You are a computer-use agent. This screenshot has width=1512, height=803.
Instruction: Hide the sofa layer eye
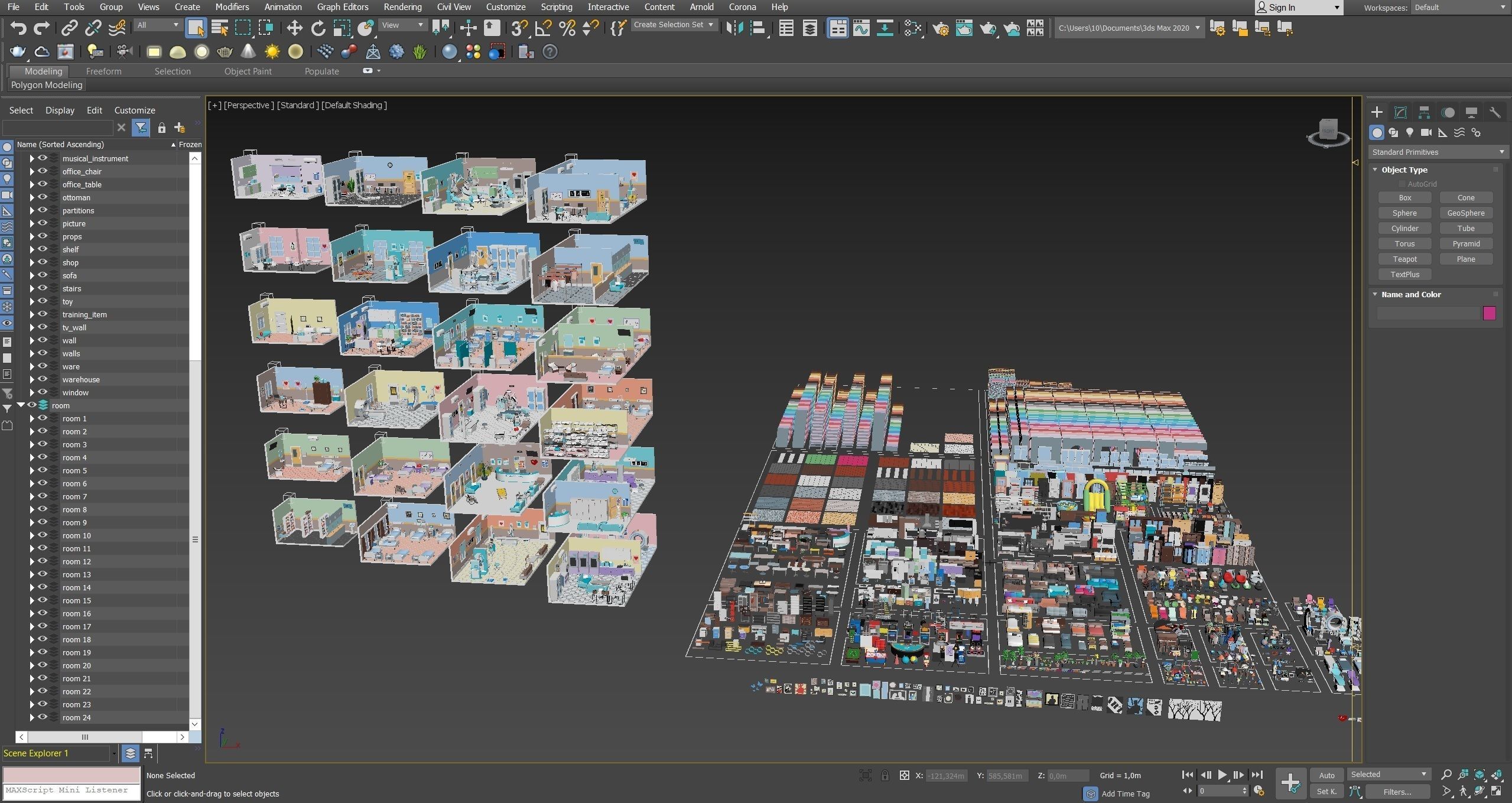[x=43, y=275]
